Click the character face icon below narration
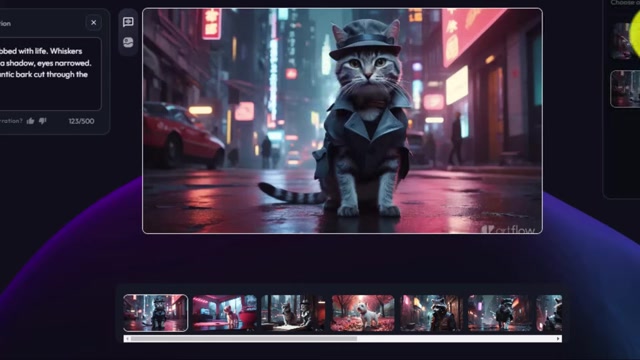 click(x=128, y=42)
